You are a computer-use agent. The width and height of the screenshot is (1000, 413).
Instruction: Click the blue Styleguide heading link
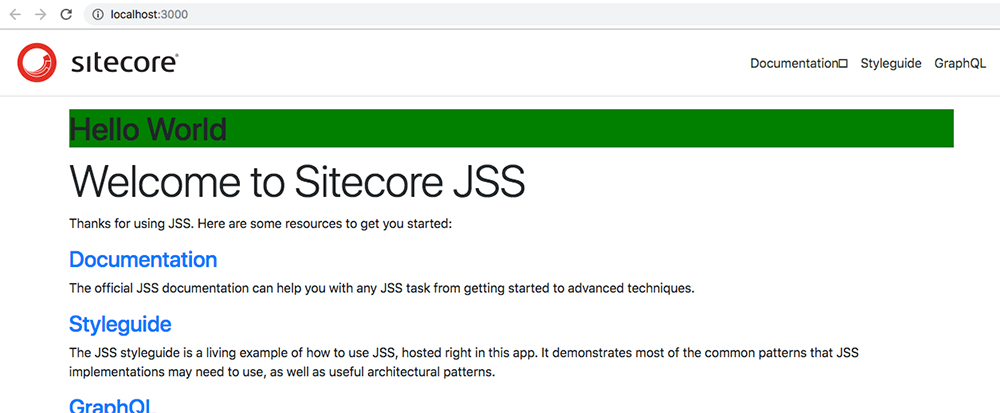click(120, 324)
